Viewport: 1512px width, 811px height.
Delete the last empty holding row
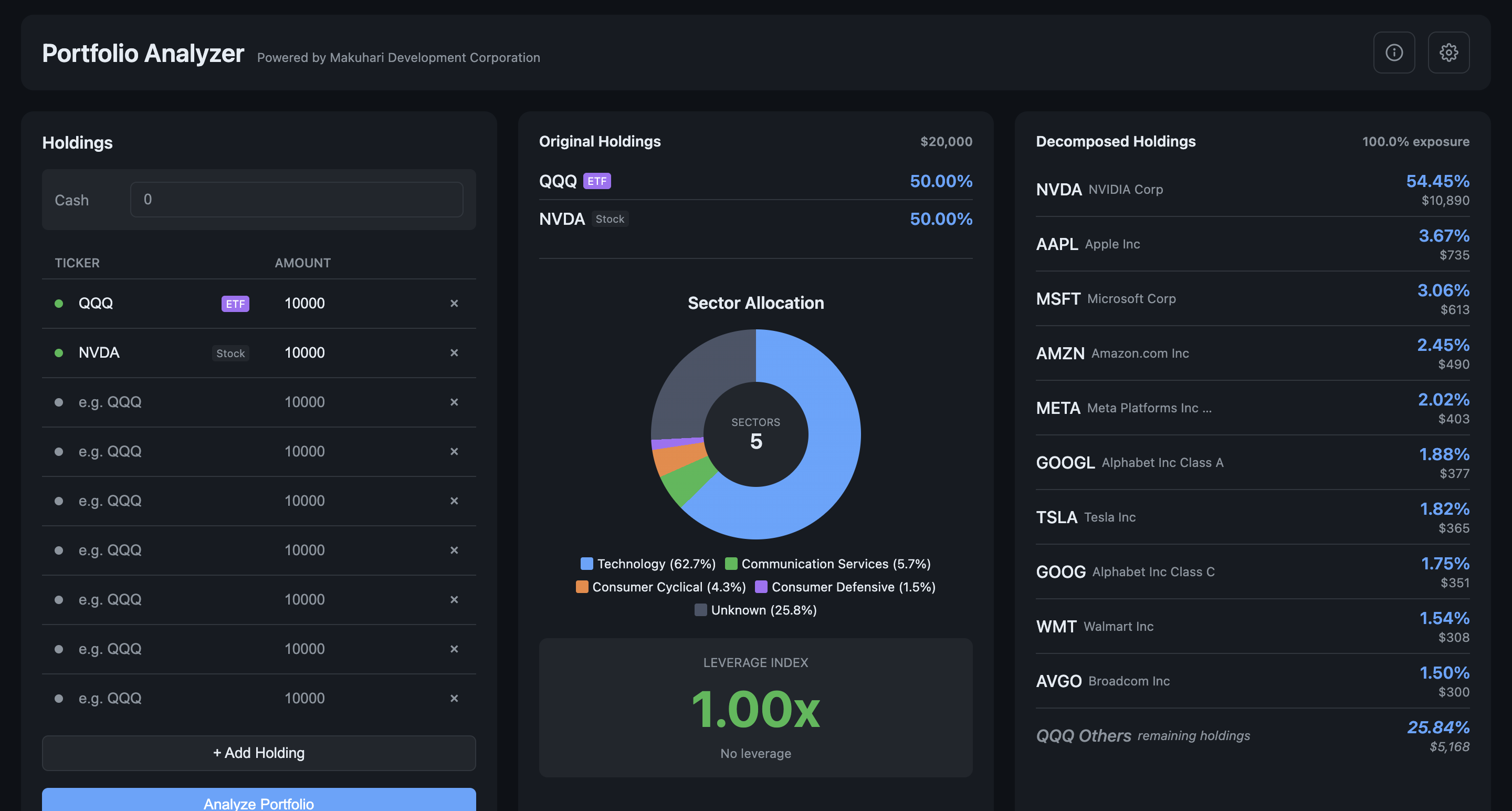pyautogui.click(x=454, y=698)
